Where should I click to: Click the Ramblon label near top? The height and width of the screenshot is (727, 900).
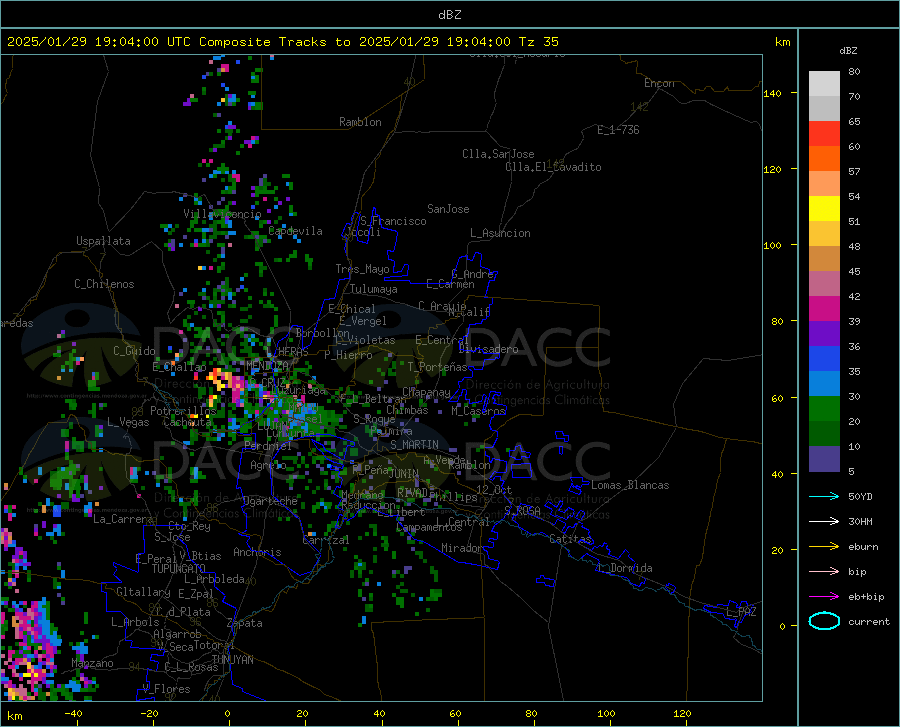click(x=360, y=122)
